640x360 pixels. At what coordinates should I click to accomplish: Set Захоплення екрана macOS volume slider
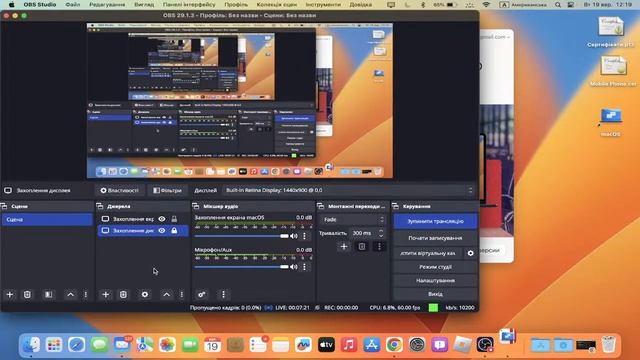(241, 236)
